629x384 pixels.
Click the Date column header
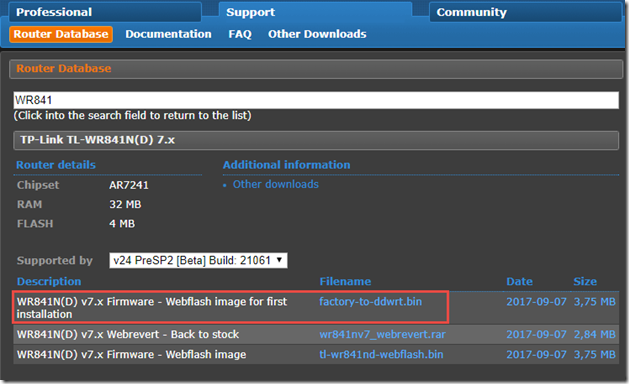[x=519, y=281]
